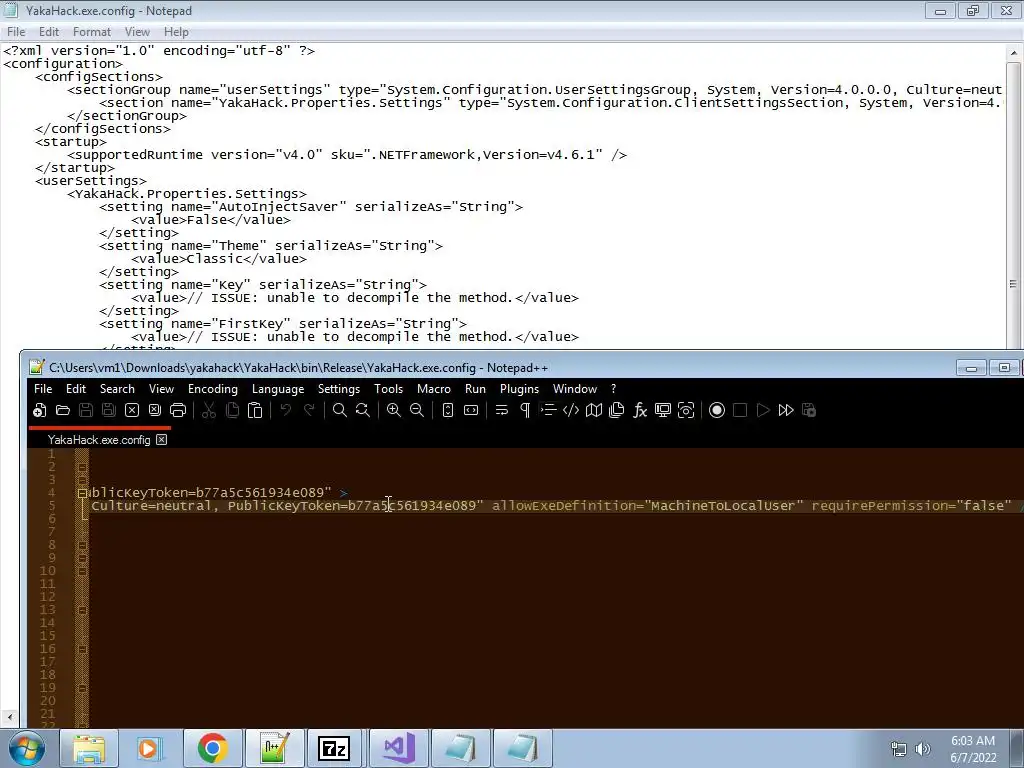Screen dimensions: 1024x768
Task: Open Folder as Workspace monitor icon
Action: pyautogui.click(x=663, y=410)
